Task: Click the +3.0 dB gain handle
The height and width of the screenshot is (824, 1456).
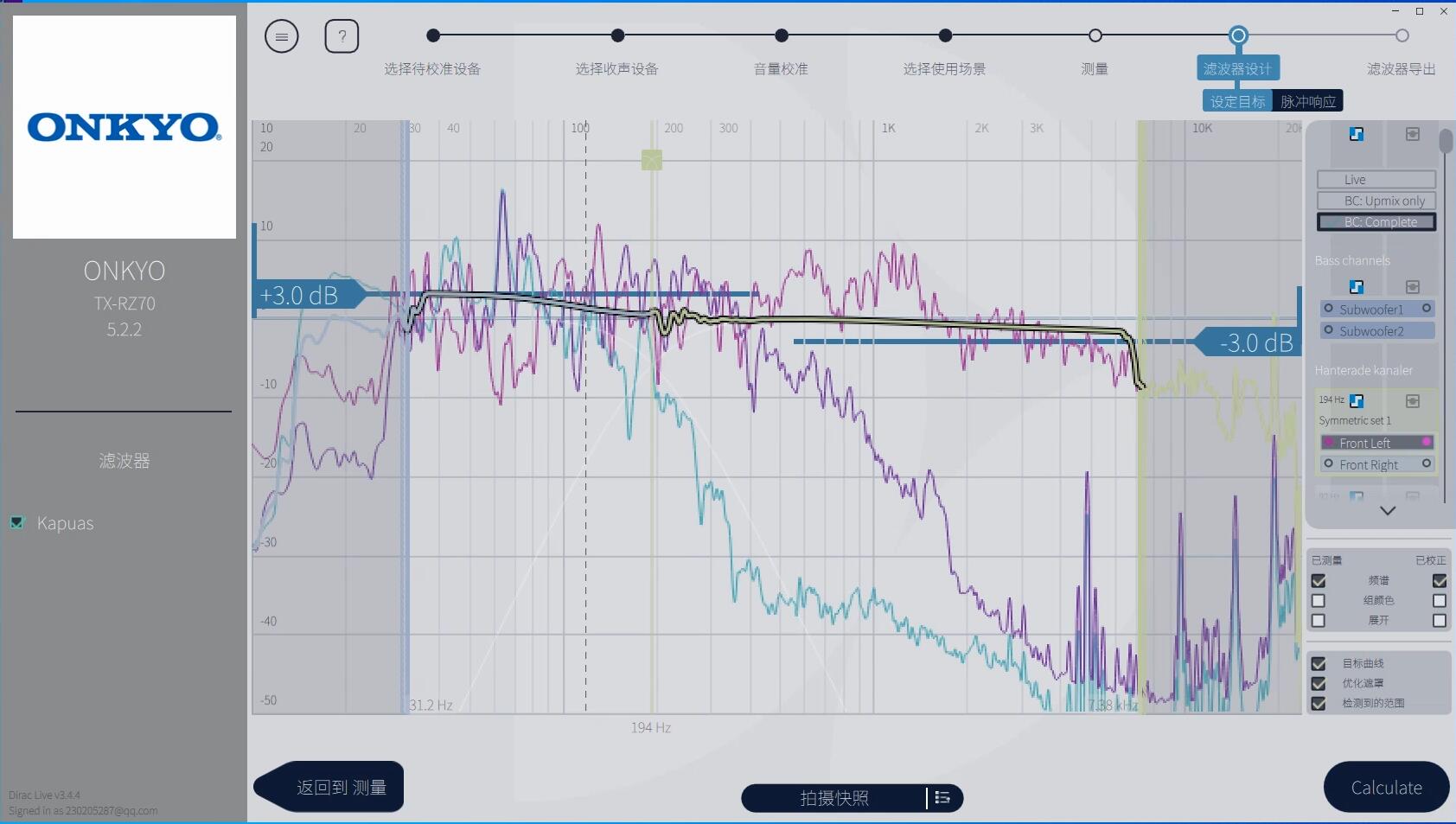Action: (301, 296)
